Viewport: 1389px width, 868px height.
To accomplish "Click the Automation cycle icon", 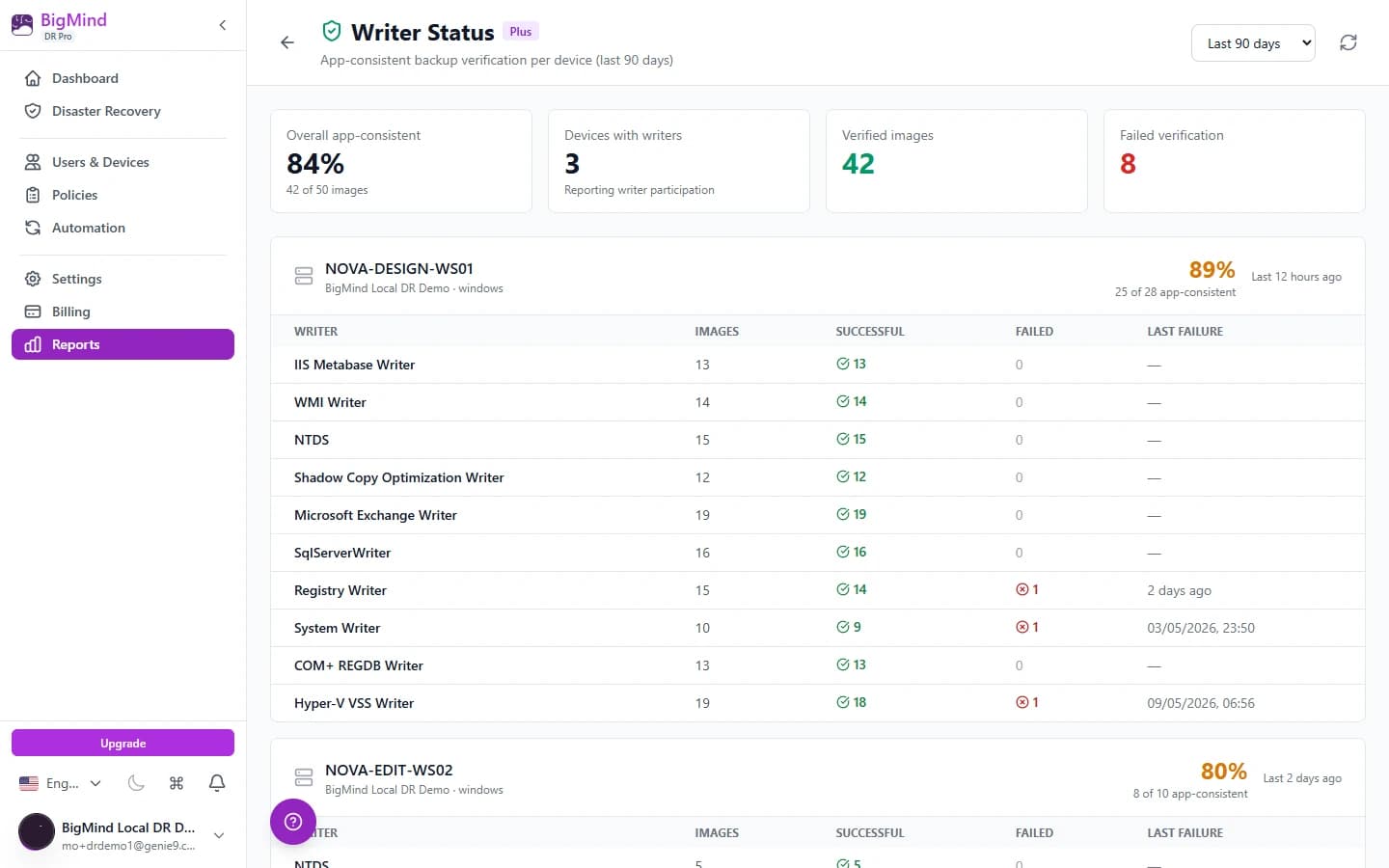I will 33,228.
